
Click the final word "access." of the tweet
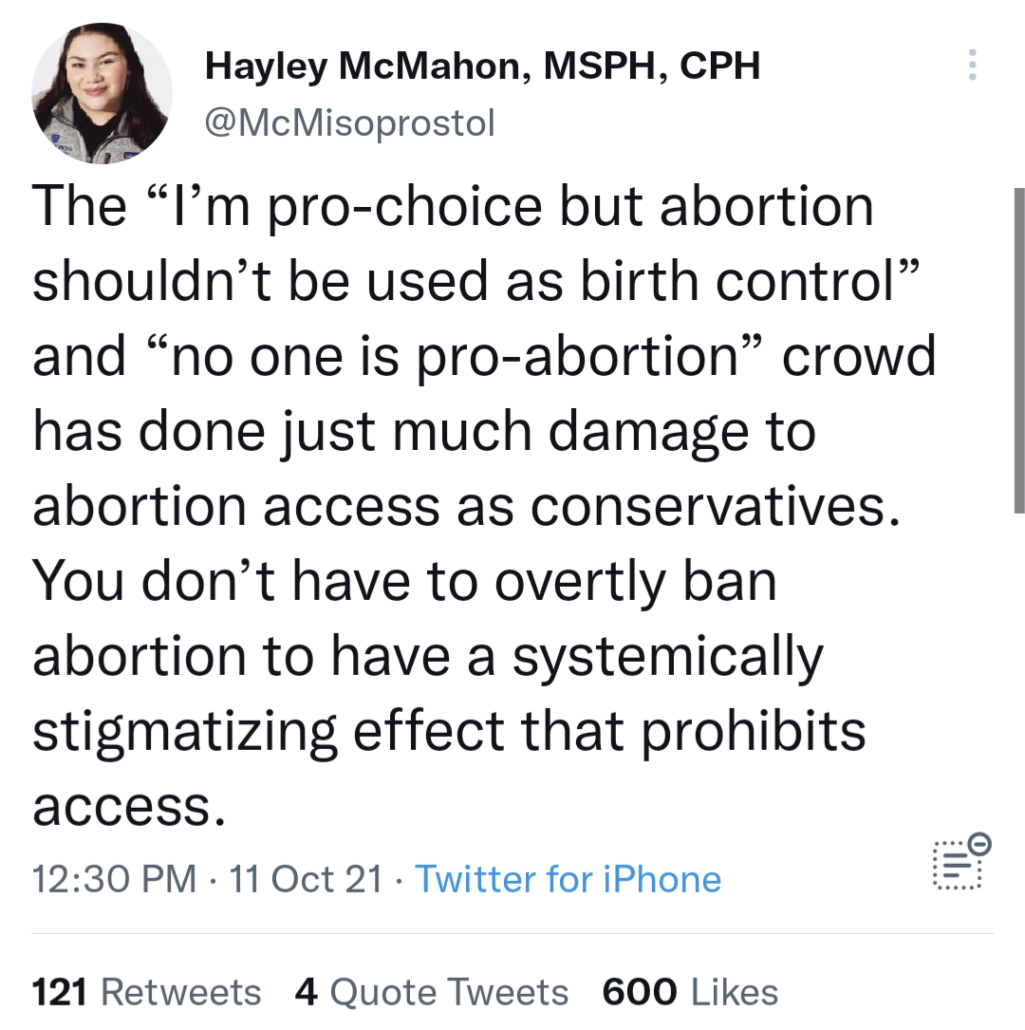123,806
